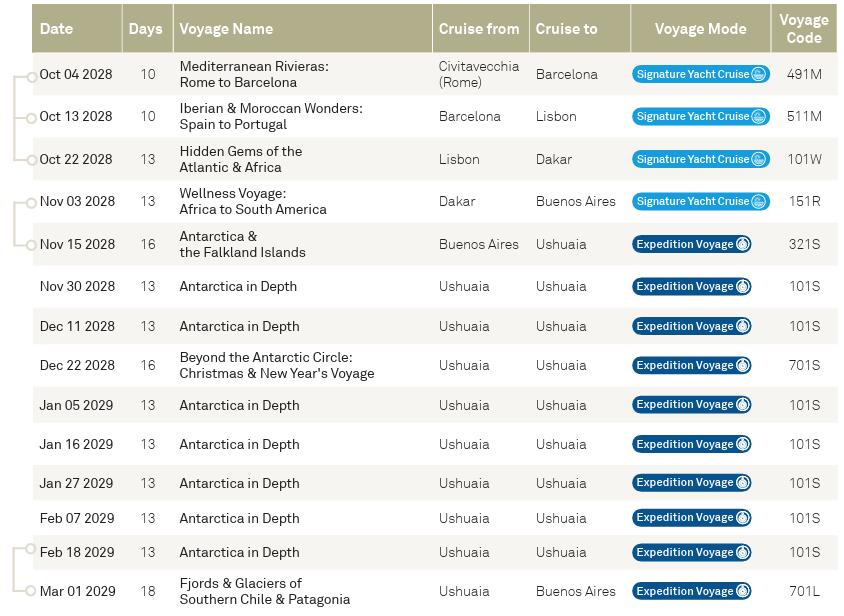Click the expedition icon in the Feb 18 2029 badge
Viewport: 844px width, 616px height.
[x=743, y=552]
